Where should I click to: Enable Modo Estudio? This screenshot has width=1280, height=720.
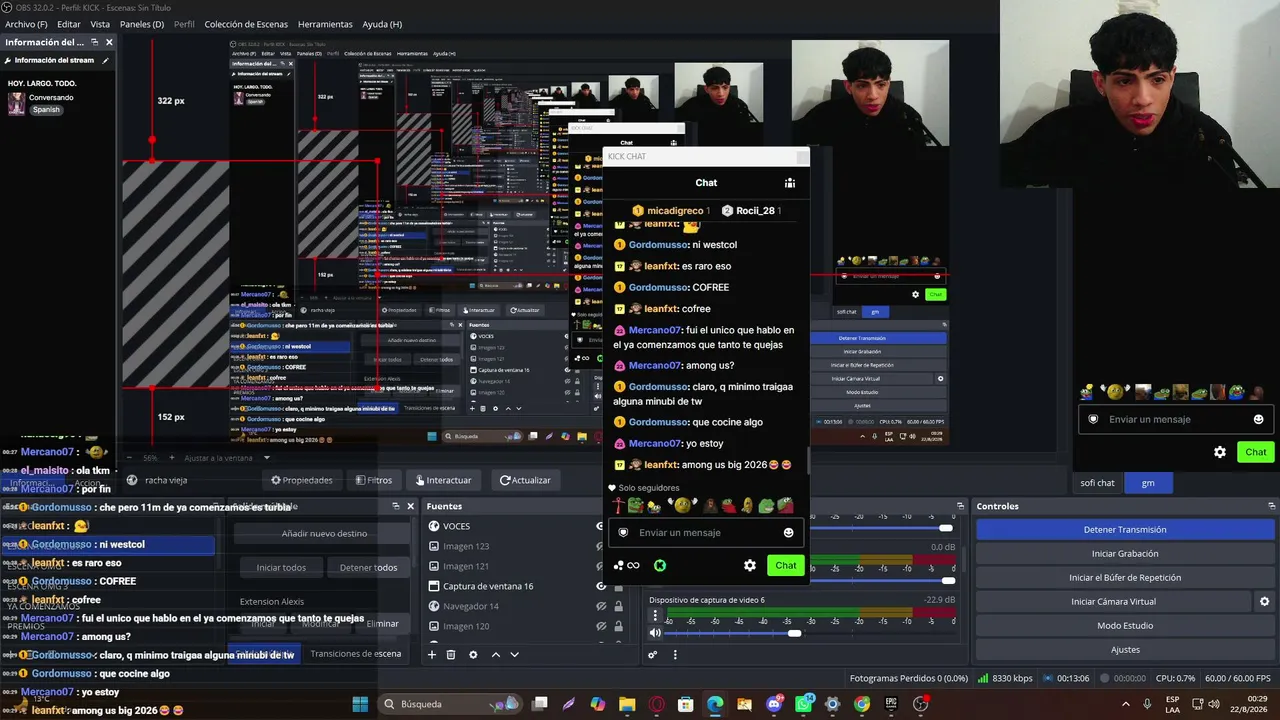pos(1125,626)
